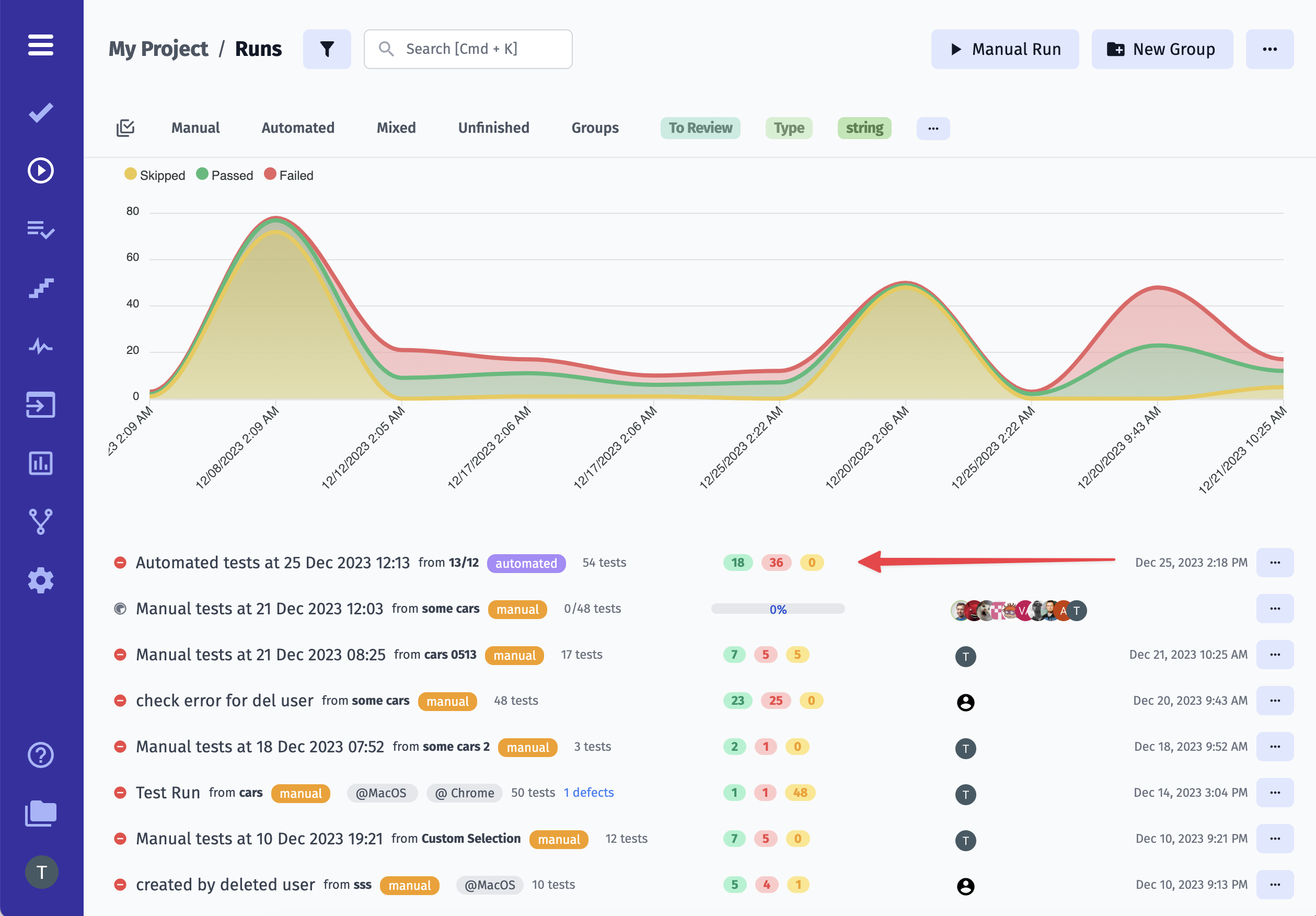Viewport: 1316px width, 916px height.
Task: Click red 36 failed badge in Automated tests row
Action: [x=776, y=563]
